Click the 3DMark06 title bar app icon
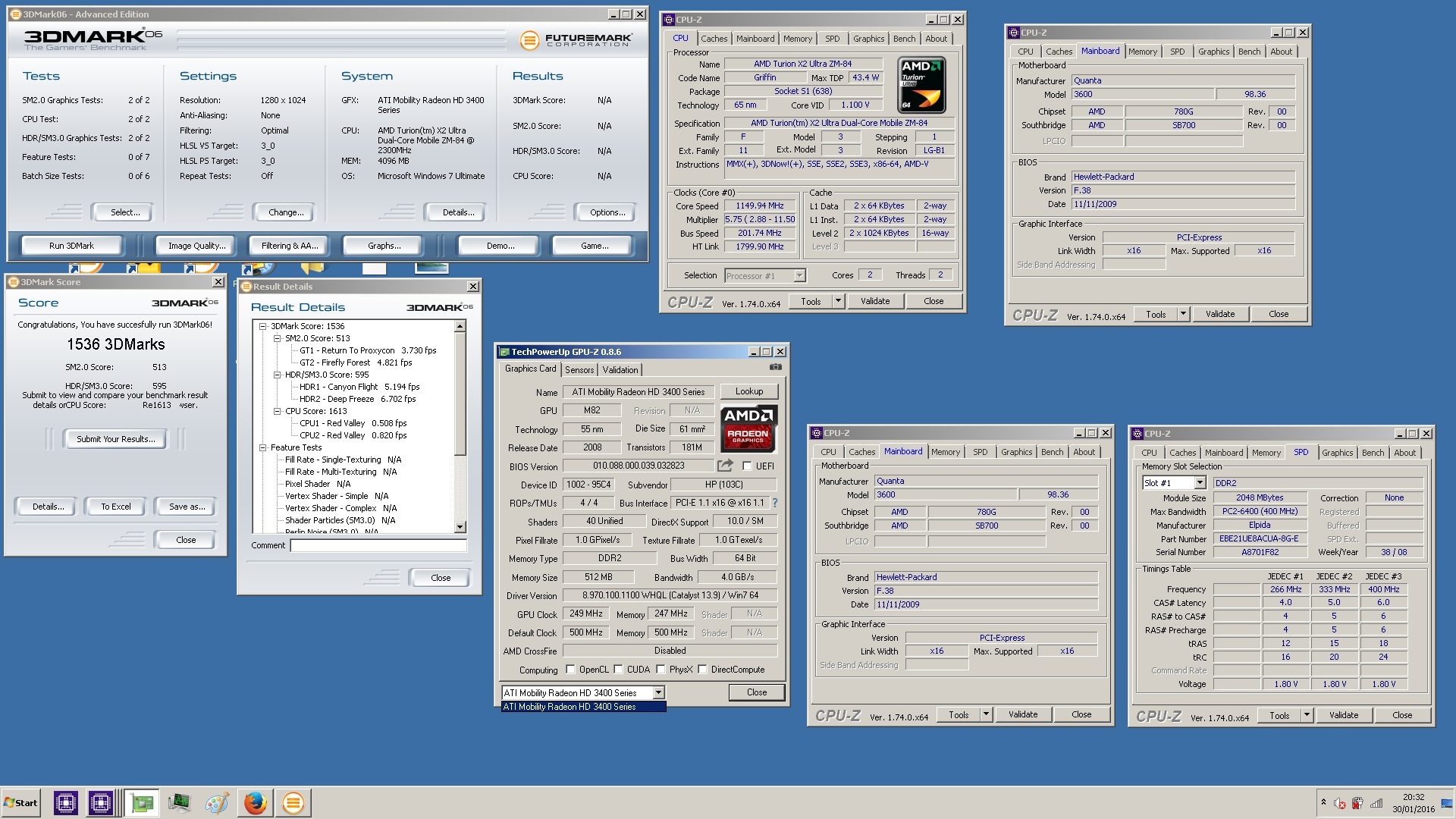 [15, 14]
